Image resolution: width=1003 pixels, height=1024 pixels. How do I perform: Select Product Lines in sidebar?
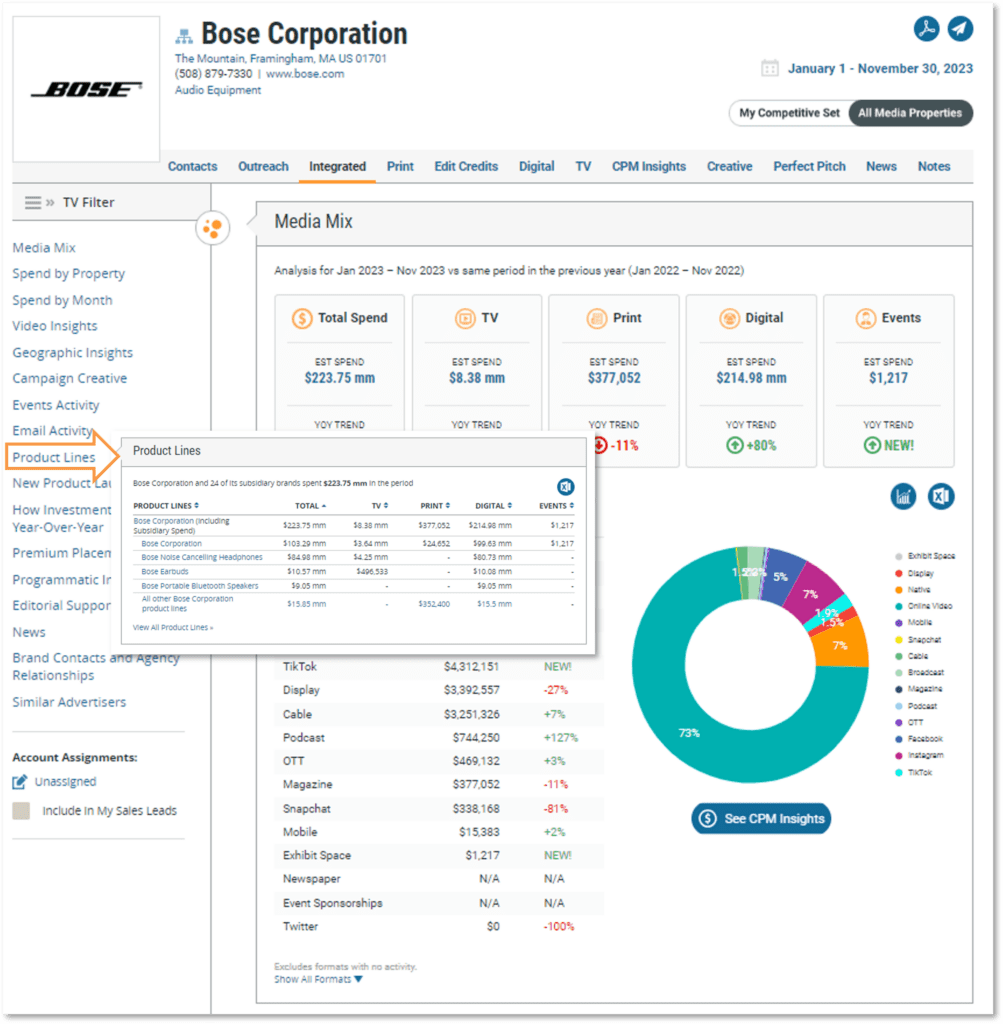click(54, 457)
